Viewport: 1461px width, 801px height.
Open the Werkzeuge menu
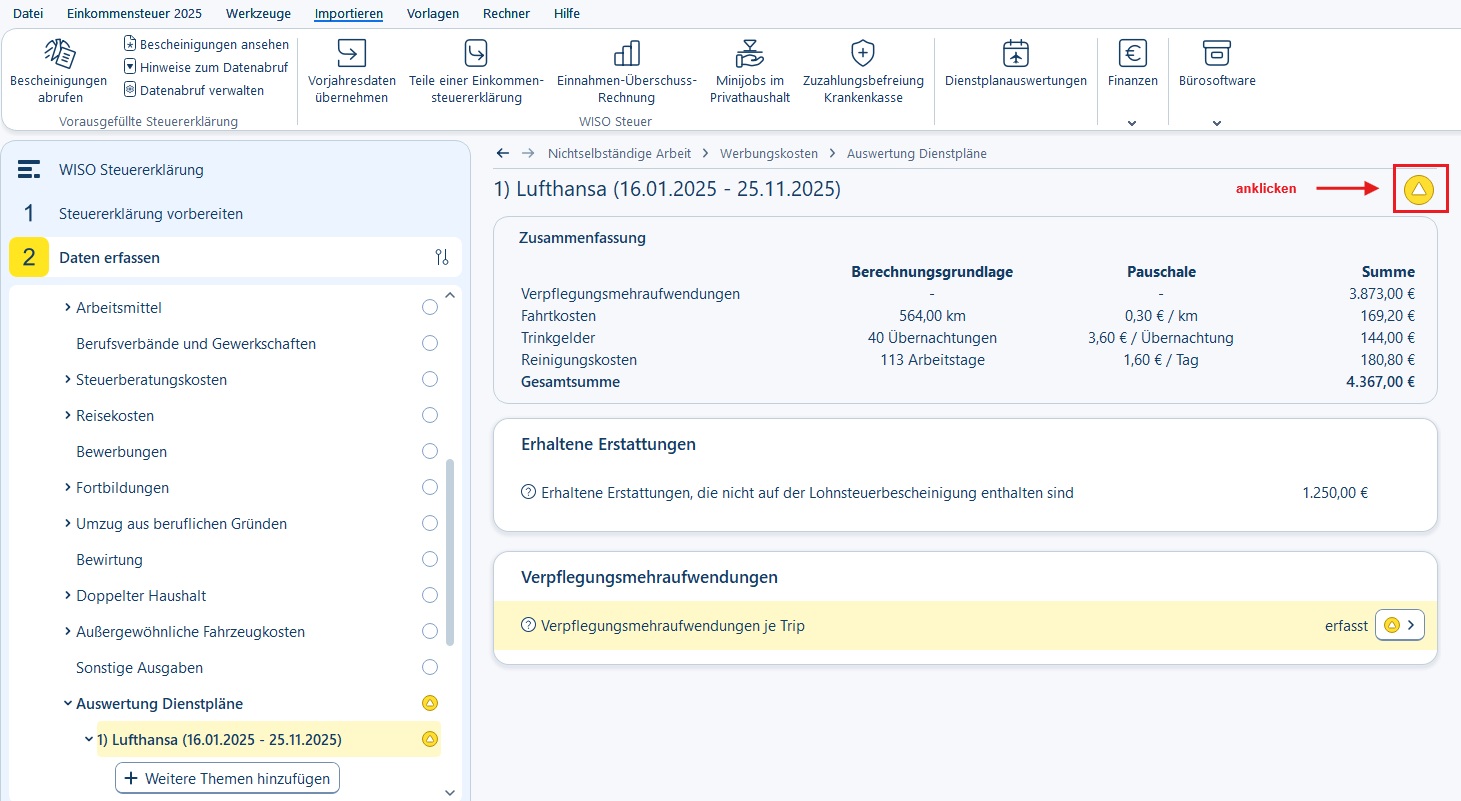tap(258, 14)
